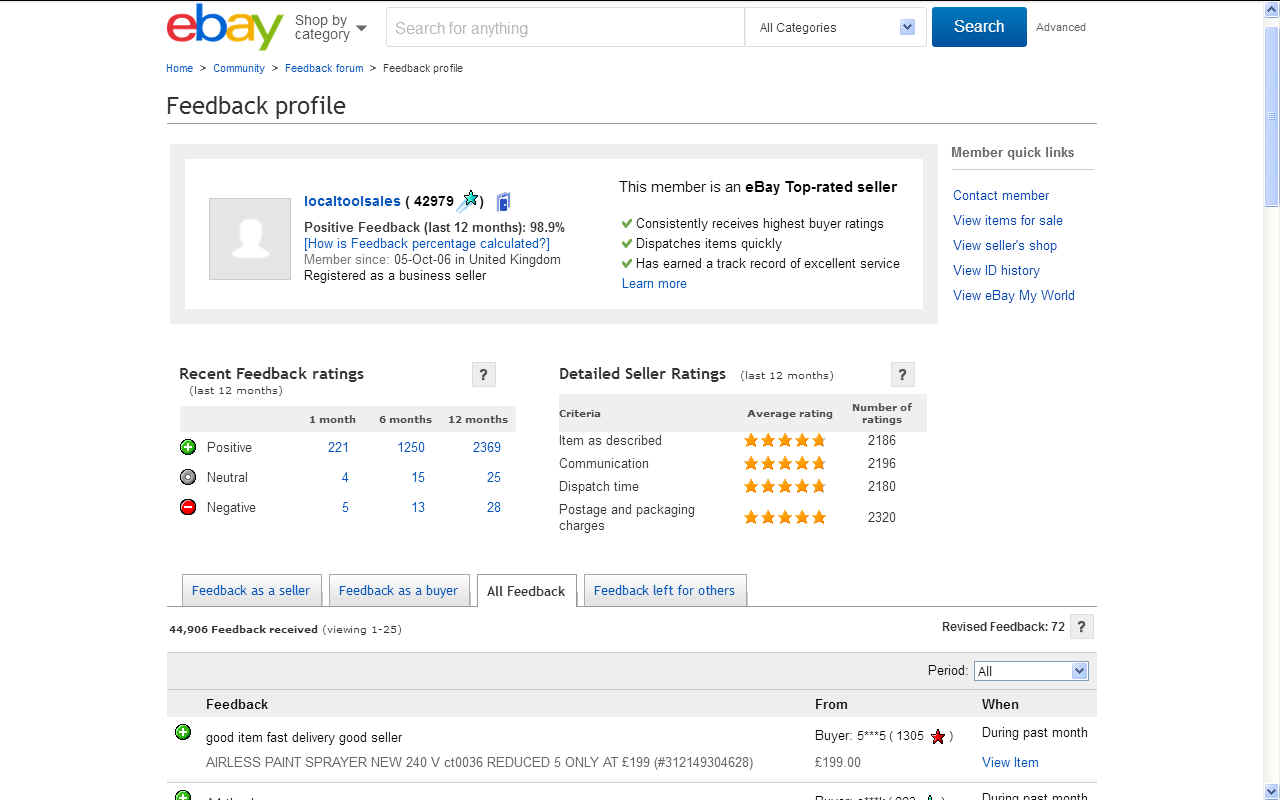Open help icon beside Revised Feedback
The image size is (1280, 800).
[x=1081, y=627]
